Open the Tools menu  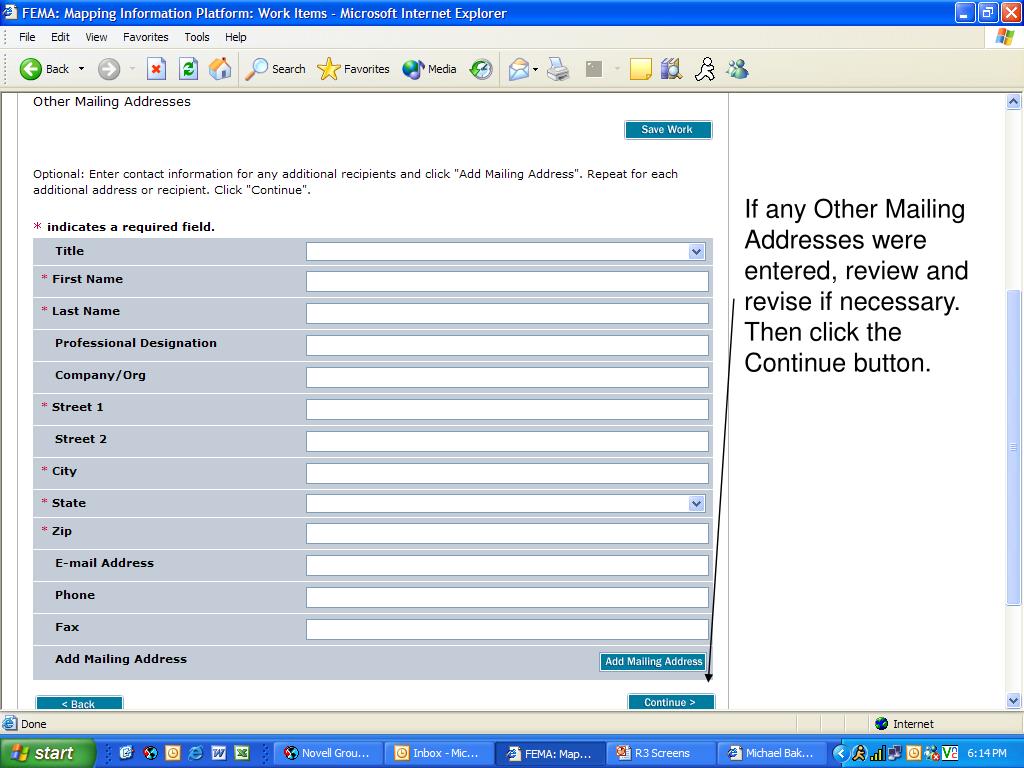click(x=197, y=37)
